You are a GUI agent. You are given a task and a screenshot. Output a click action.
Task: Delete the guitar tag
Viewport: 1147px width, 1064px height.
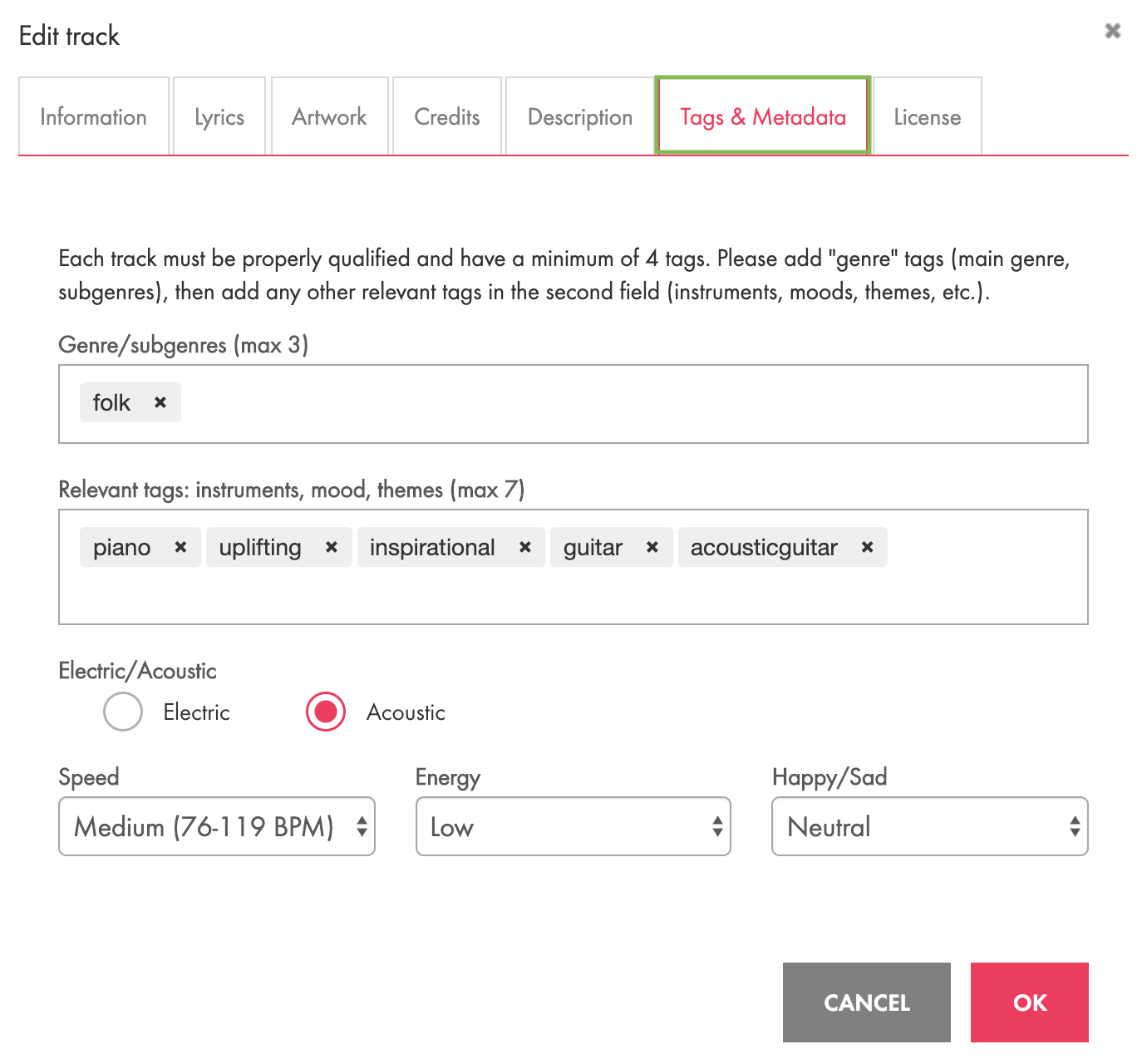652,547
